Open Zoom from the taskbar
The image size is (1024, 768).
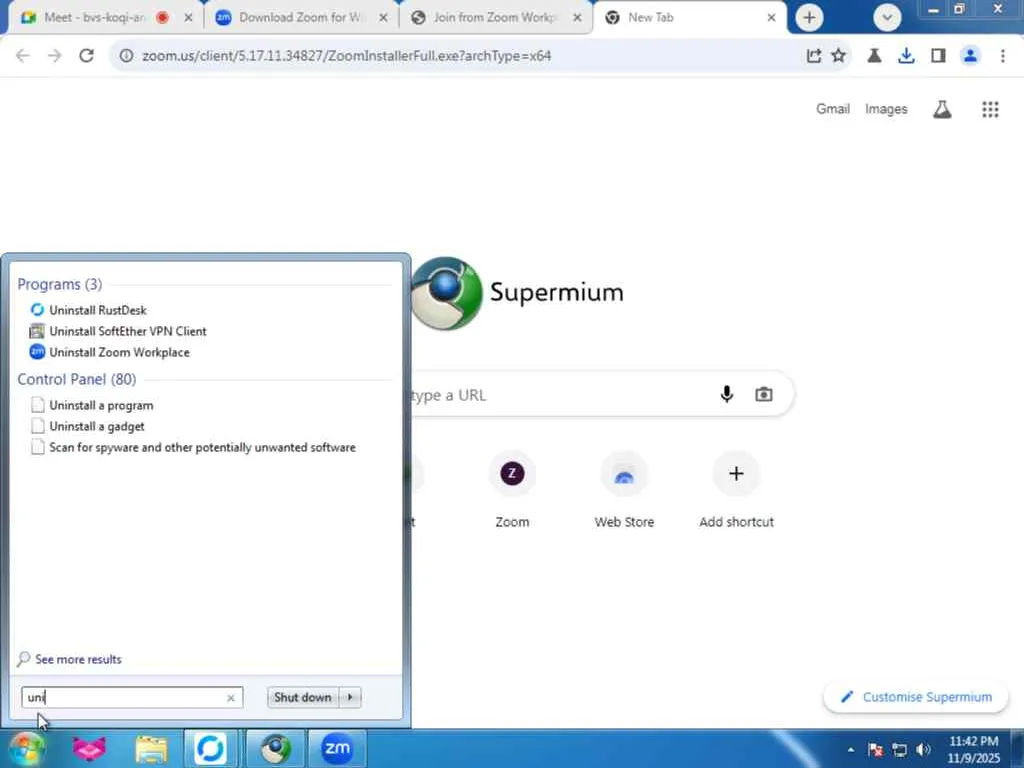coord(337,748)
